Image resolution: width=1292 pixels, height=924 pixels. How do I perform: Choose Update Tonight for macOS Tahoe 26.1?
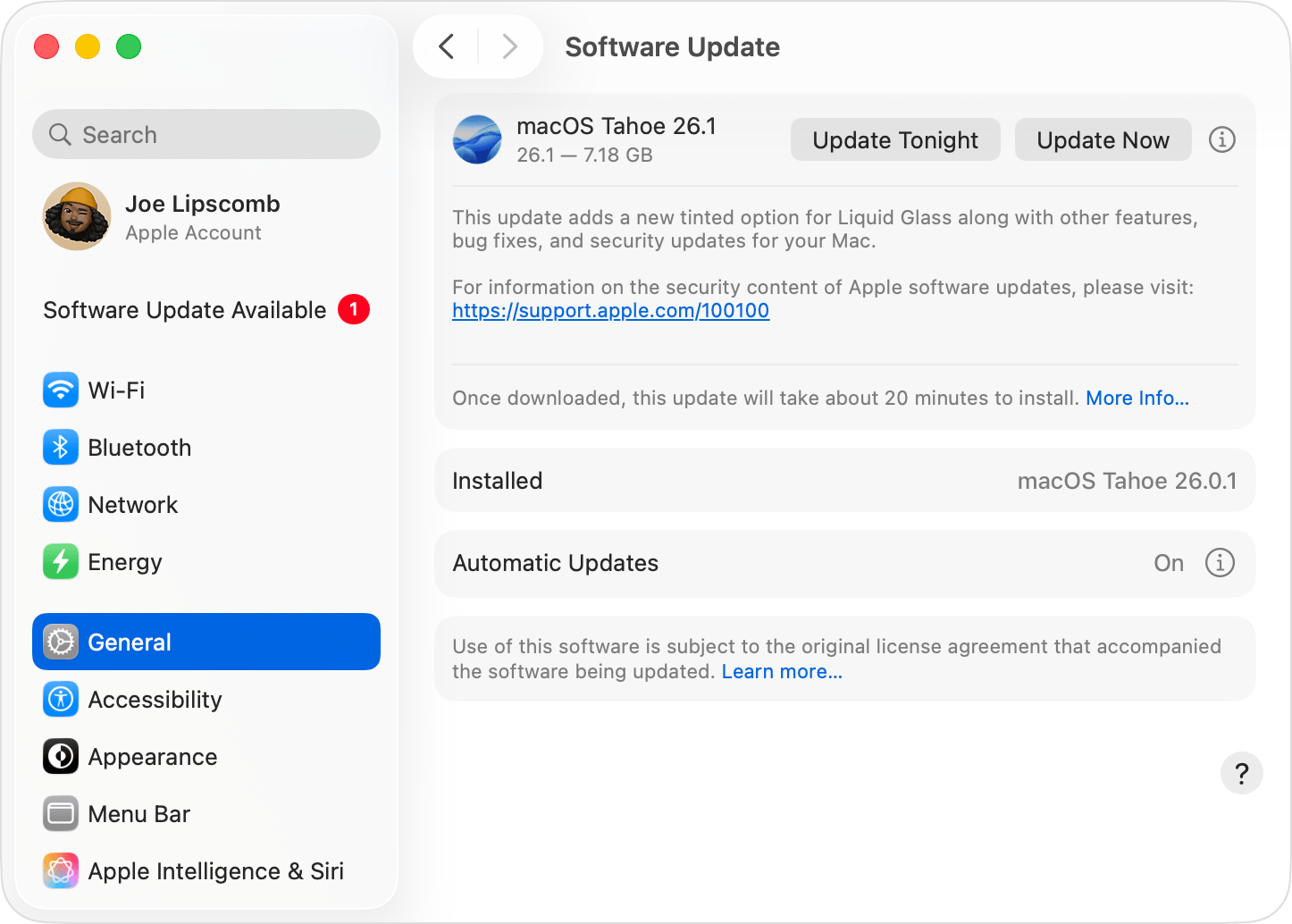pyautogui.click(x=894, y=139)
